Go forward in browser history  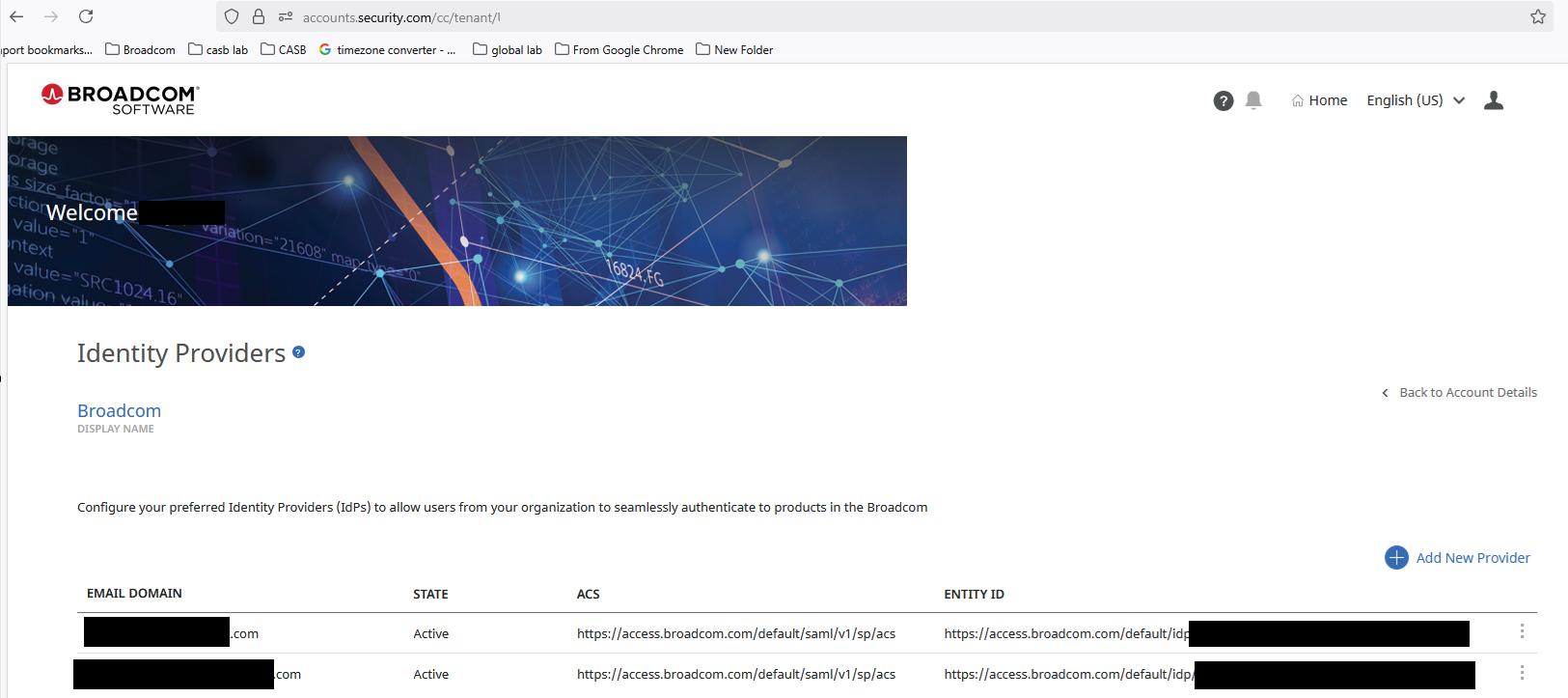(51, 16)
